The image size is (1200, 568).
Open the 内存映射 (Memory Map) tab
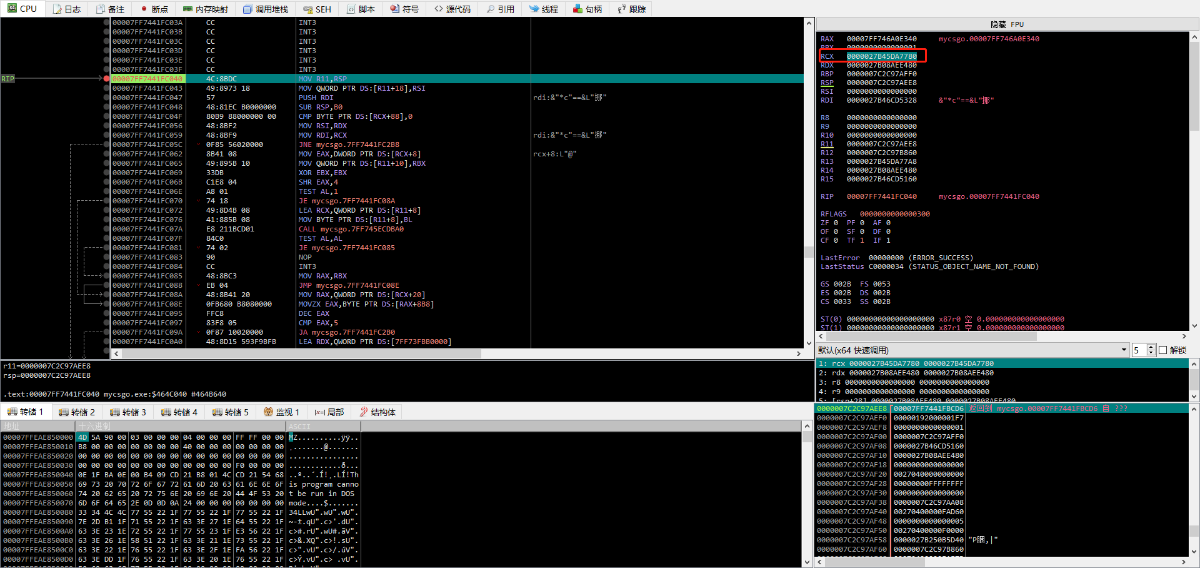(205, 8)
